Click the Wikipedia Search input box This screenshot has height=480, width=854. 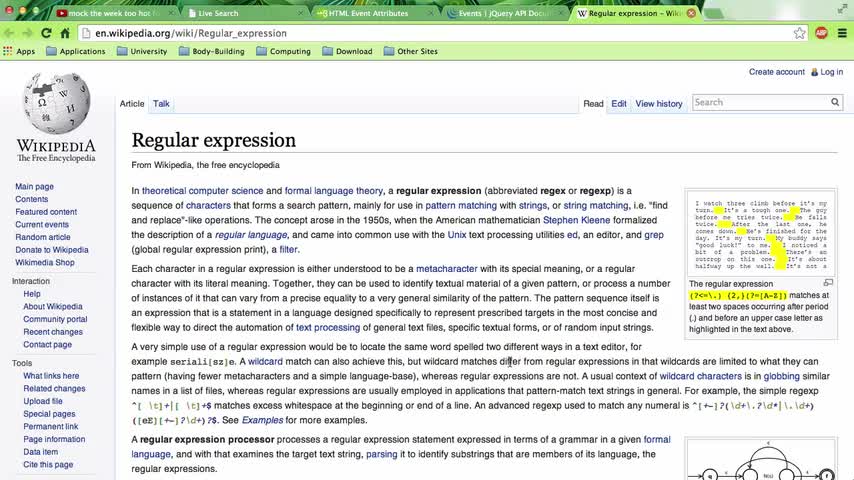(x=761, y=102)
